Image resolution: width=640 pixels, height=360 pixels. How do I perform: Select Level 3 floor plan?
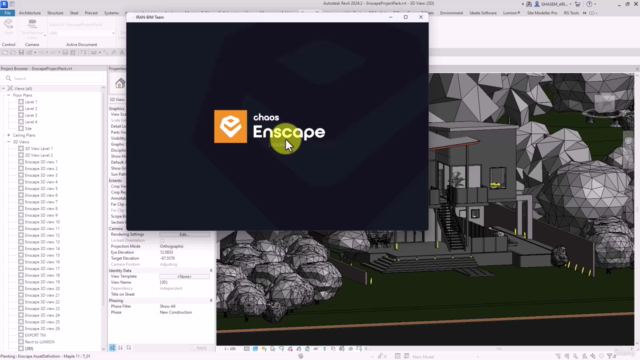(31, 115)
